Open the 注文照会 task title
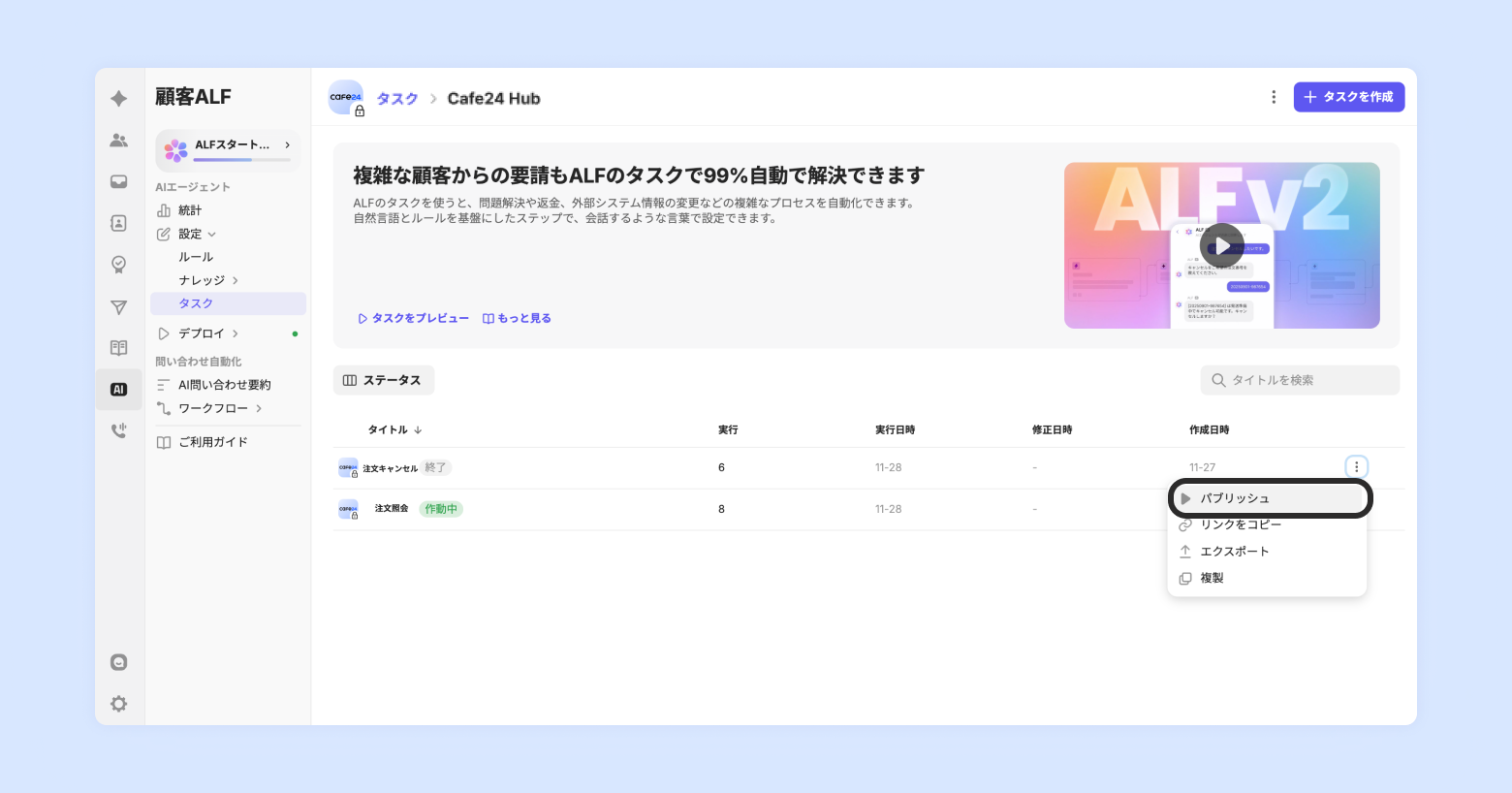This screenshot has height=793, width=1512. click(x=392, y=509)
